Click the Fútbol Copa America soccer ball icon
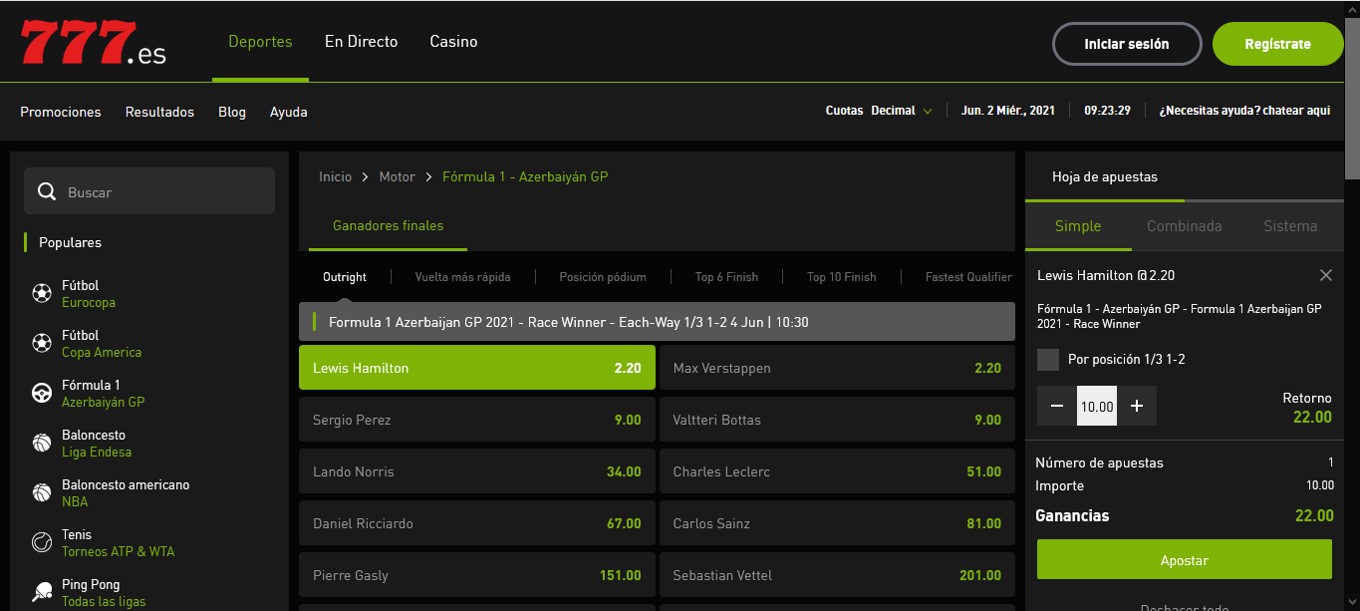 coord(42,343)
